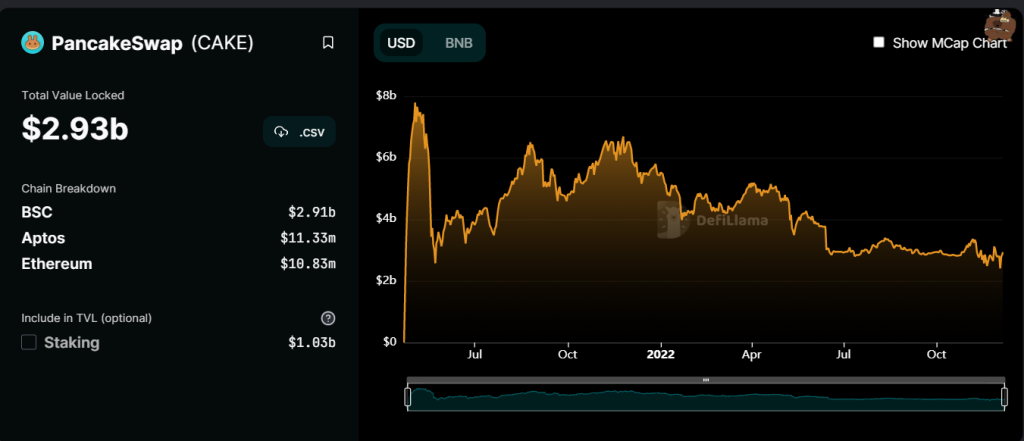Select the BSC chain breakdown row
This screenshot has height=441, width=1024.
[178, 212]
